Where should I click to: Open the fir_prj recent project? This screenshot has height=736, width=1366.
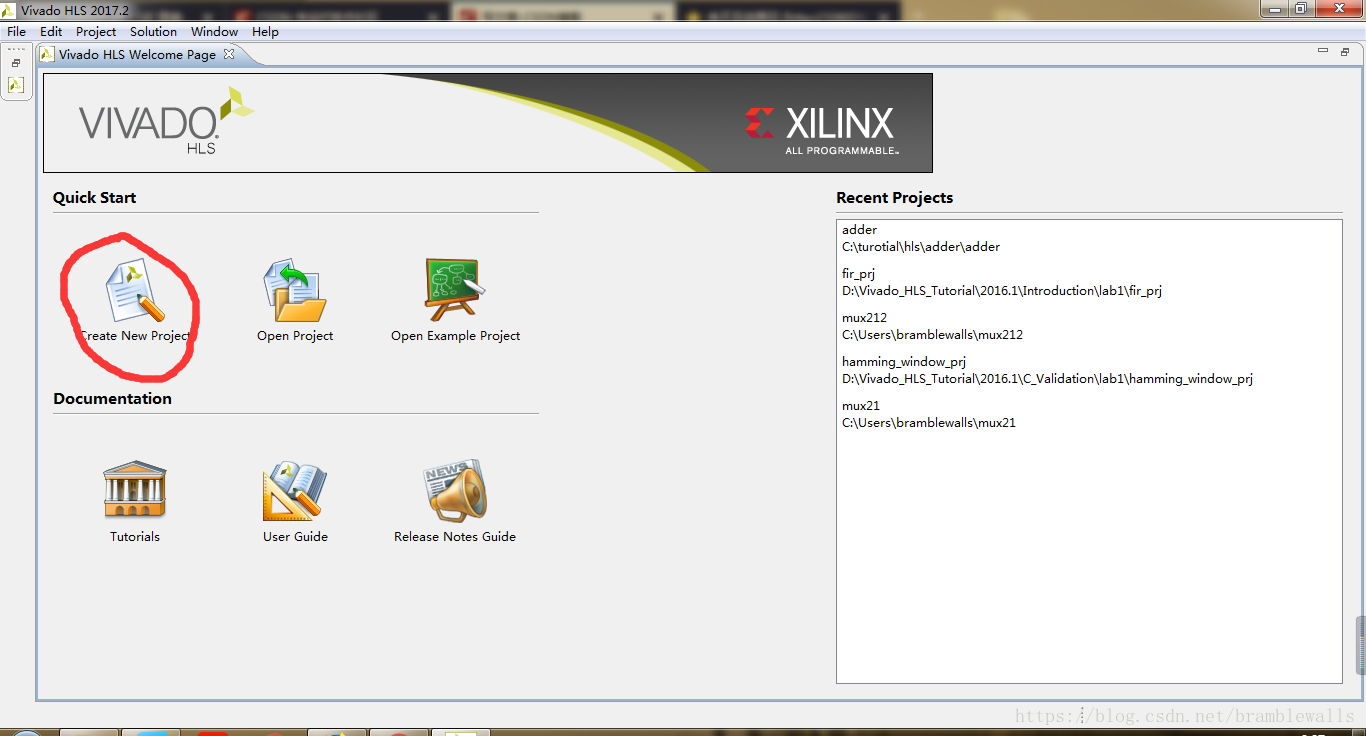click(x=862, y=273)
